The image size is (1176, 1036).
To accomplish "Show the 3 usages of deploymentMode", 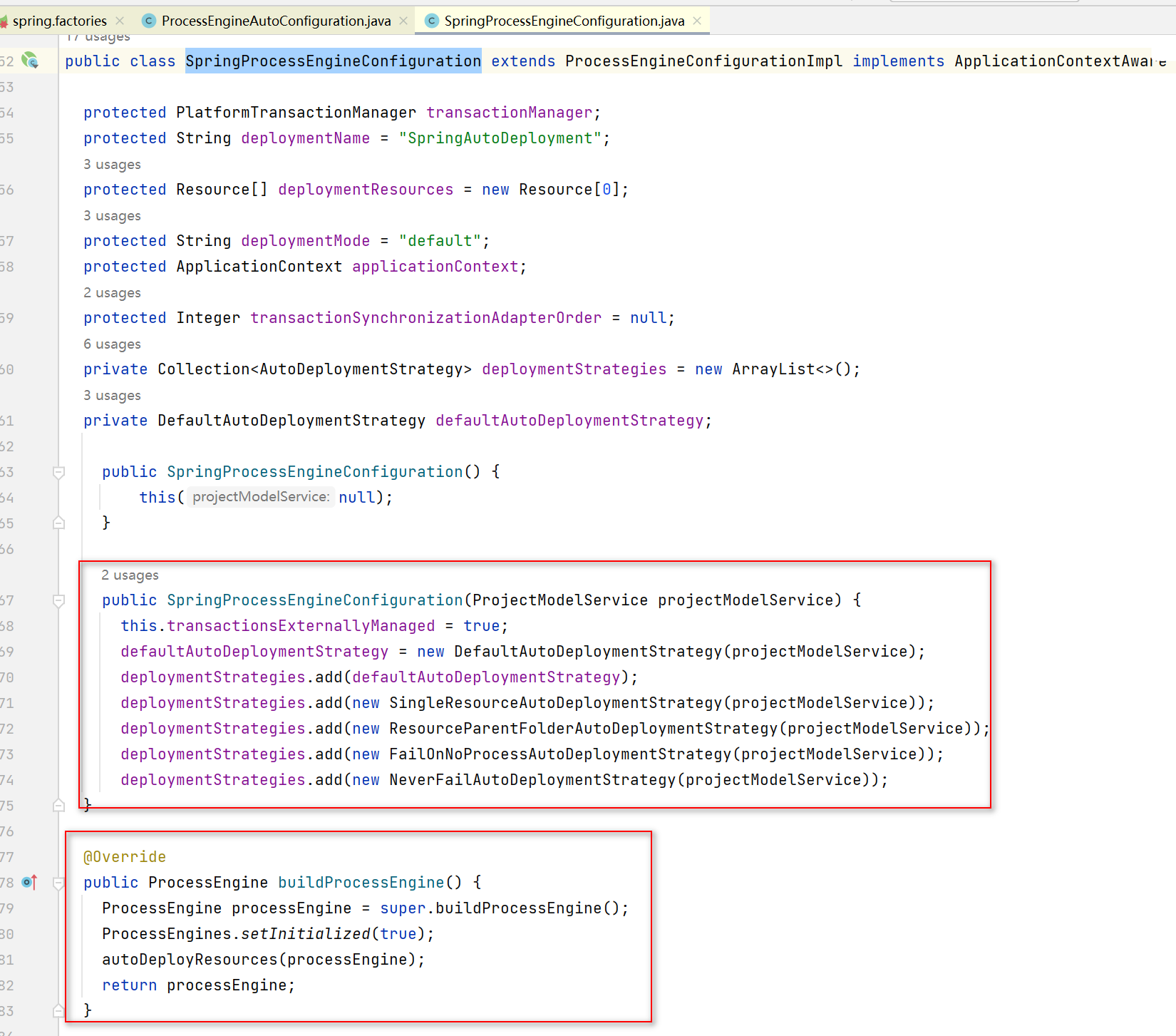I will coord(112,216).
